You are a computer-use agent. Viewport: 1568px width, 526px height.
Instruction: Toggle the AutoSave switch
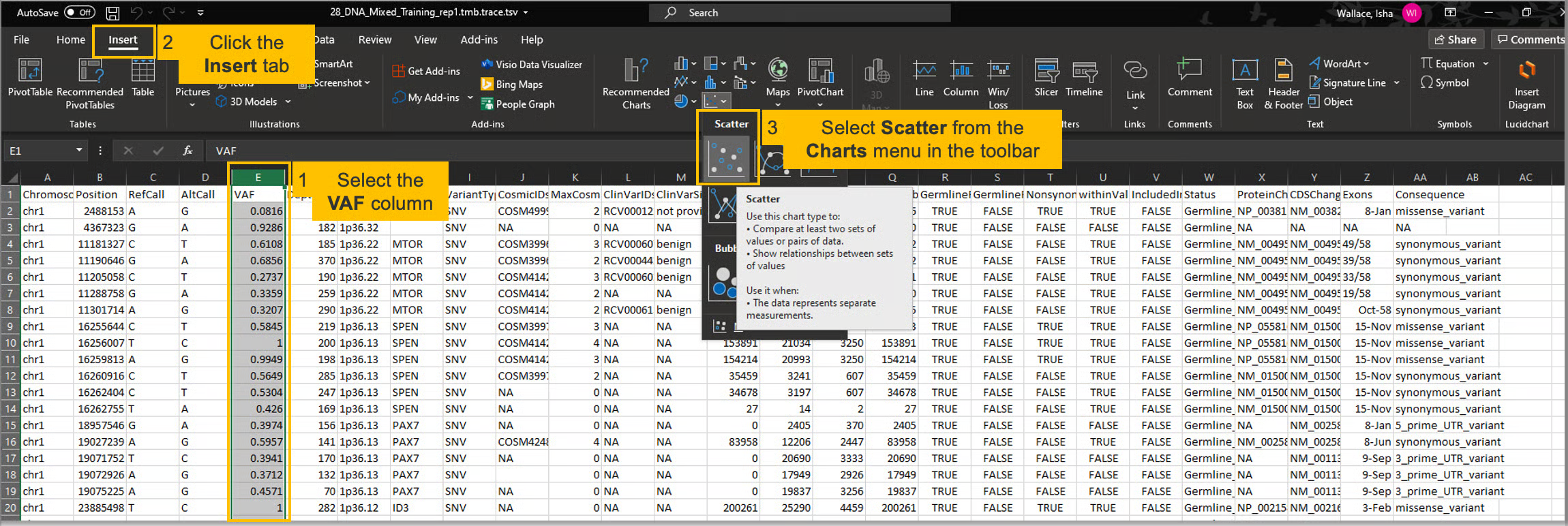coord(79,12)
